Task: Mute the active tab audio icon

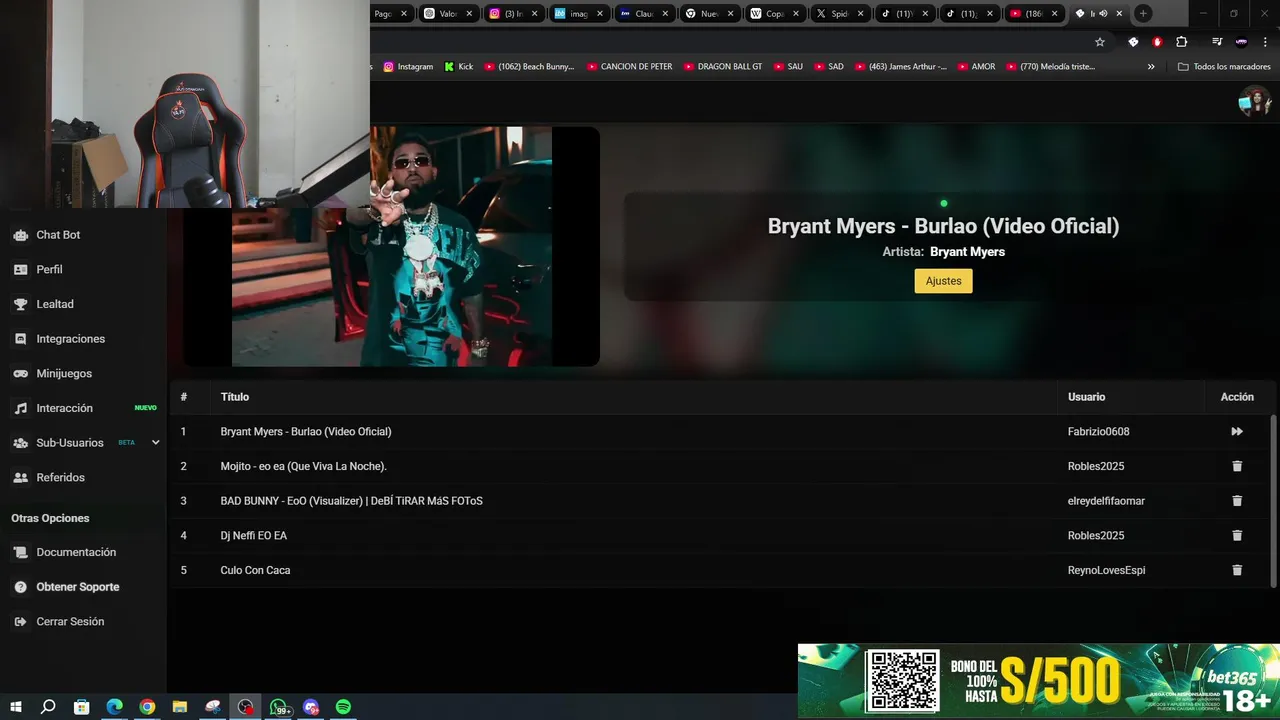Action: click(1104, 14)
